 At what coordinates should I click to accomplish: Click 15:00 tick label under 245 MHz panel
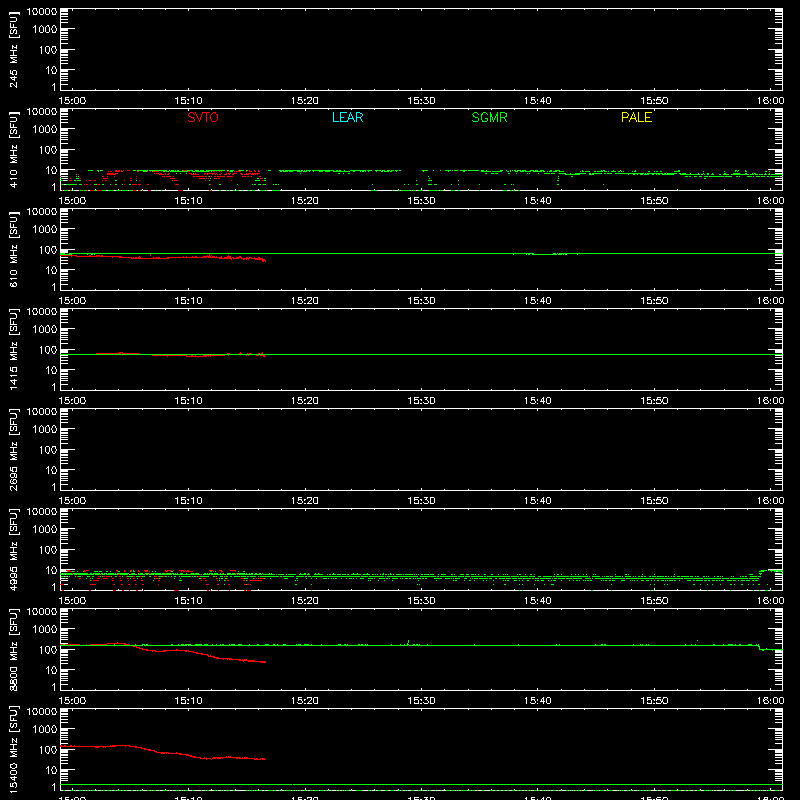click(x=72, y=101)
